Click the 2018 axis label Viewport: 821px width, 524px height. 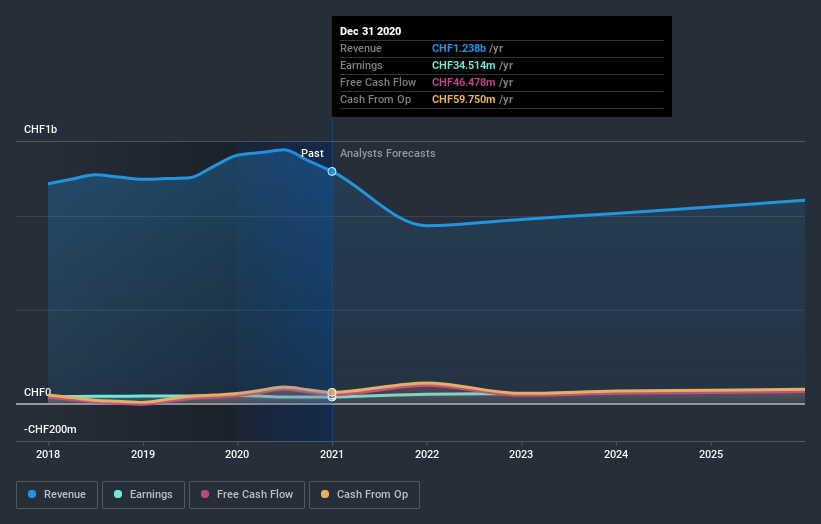coord(48,454)
